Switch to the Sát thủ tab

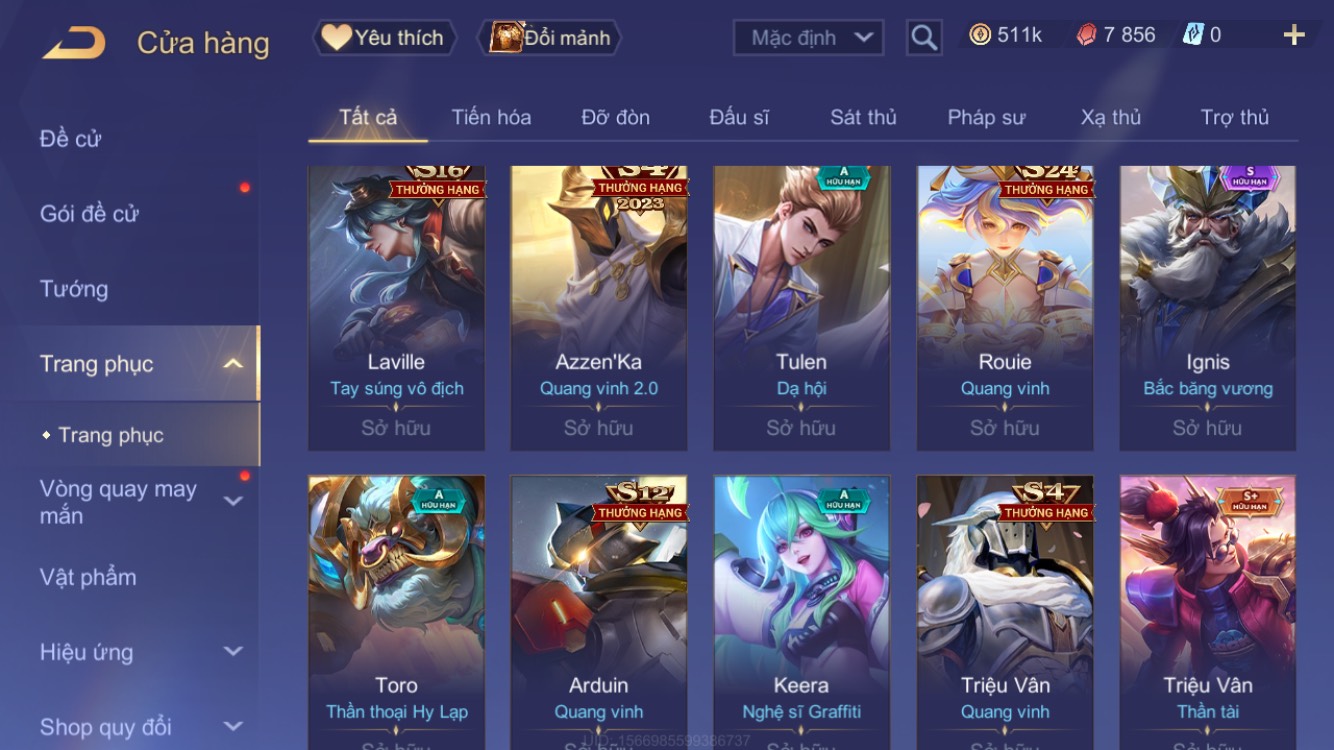863,117
